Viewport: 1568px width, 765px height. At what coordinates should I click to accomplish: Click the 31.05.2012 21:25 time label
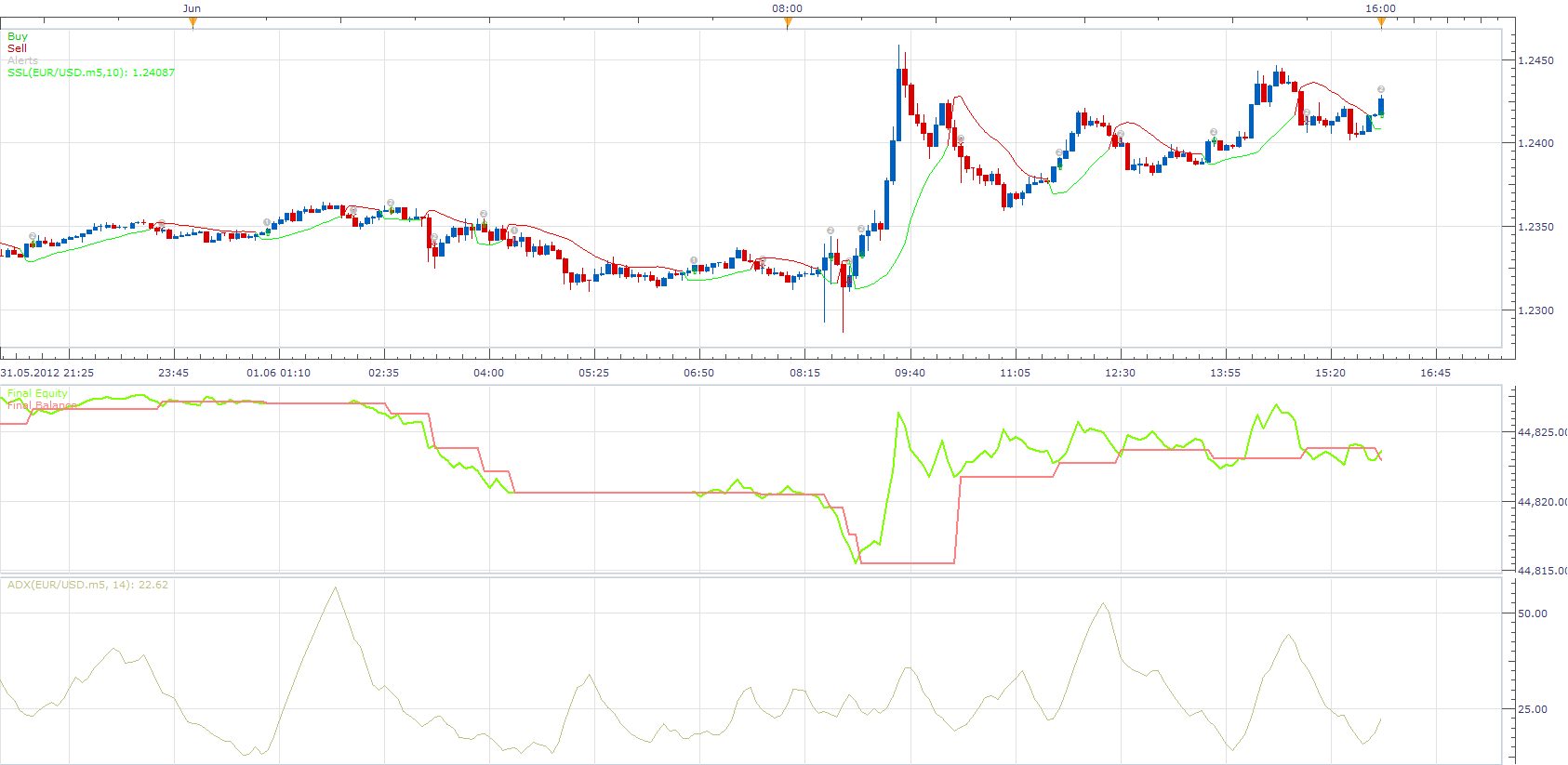point(47,373)
